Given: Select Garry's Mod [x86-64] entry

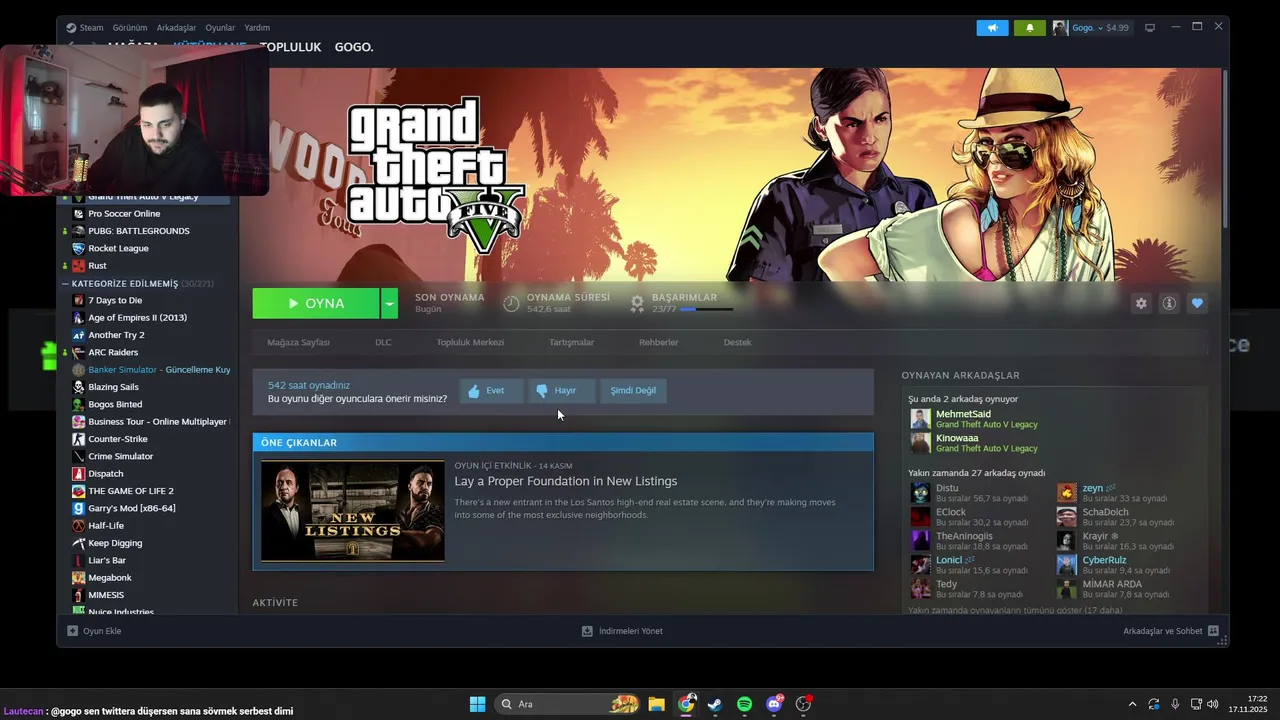Looking at the screenshot, I should [132, 508].
